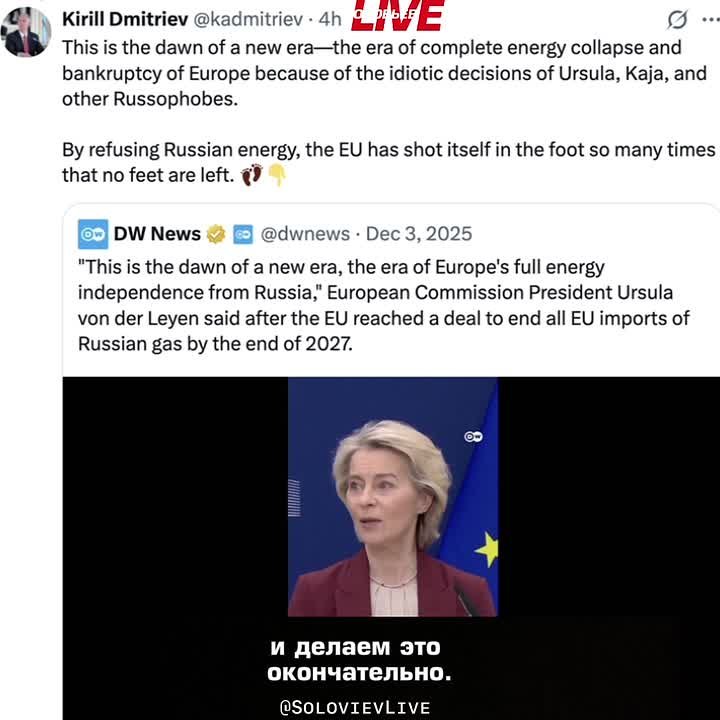The height and width of the screenshot is (720, 720).
Task: Click the gold verified badge beside DW News
Action: tap(216, 234)
